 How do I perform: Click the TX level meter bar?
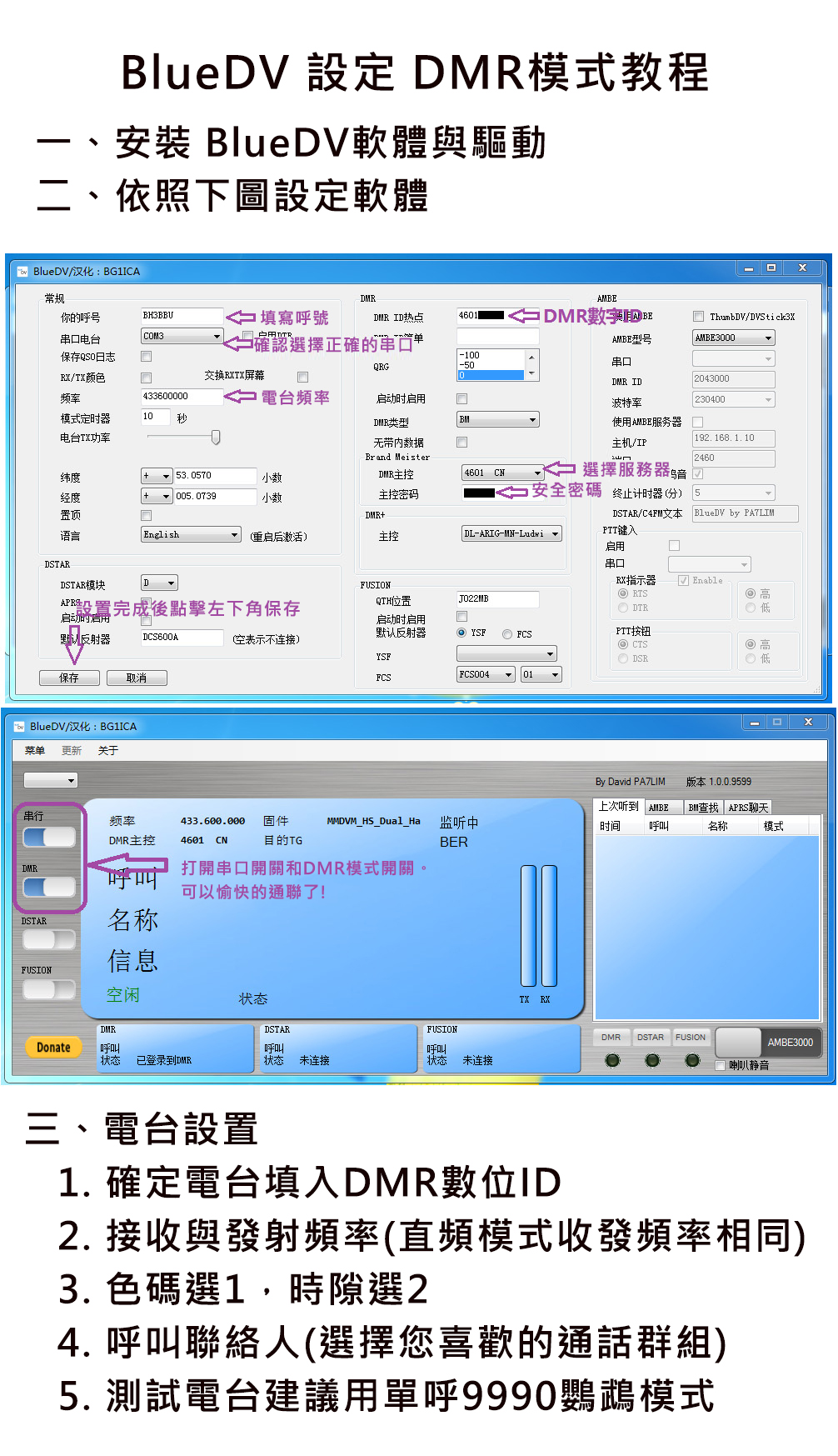point(528,926)
